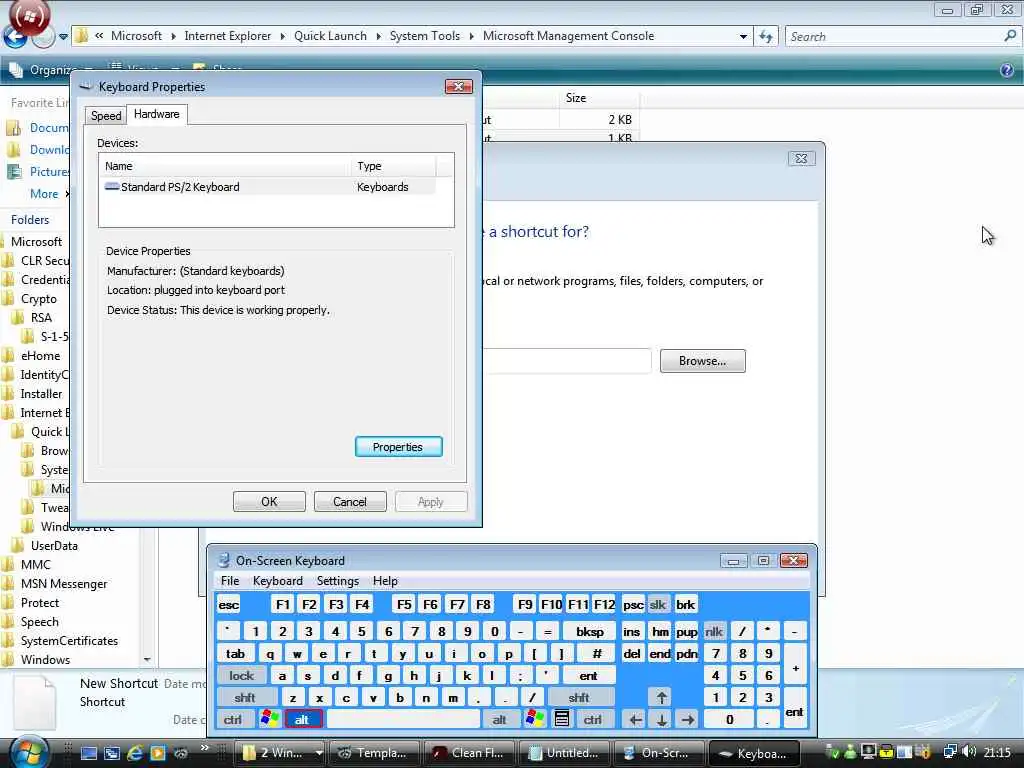This screenshot has width=1024, height=768.
Task: Click the search magnifier icon
Action: point(1010,37)
